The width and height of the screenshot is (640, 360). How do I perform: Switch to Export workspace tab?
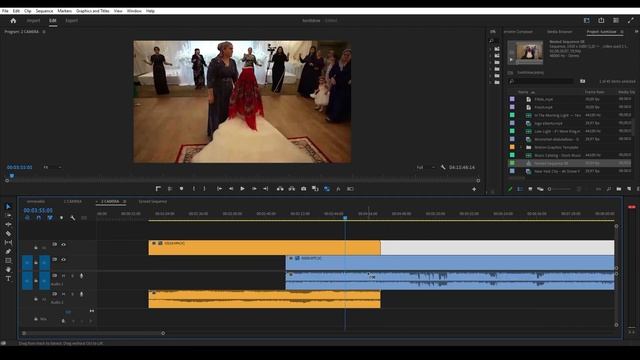pos(71,20)
